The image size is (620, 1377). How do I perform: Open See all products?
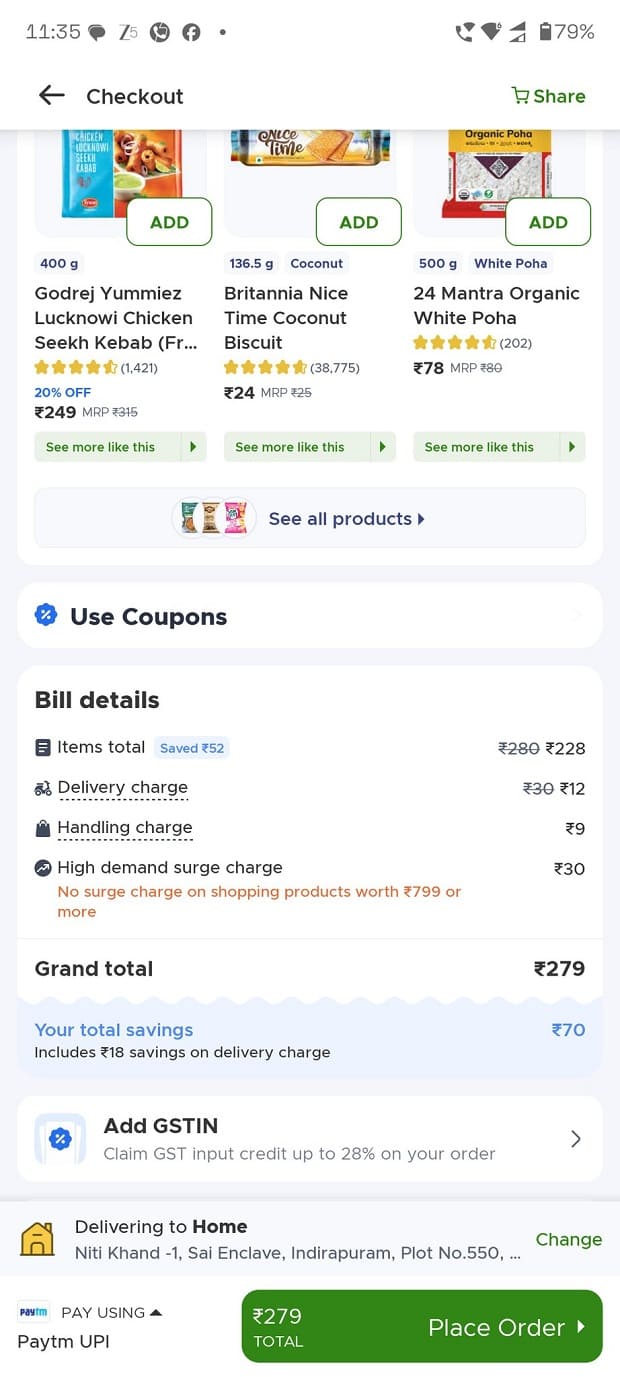(x=310, y=518)
